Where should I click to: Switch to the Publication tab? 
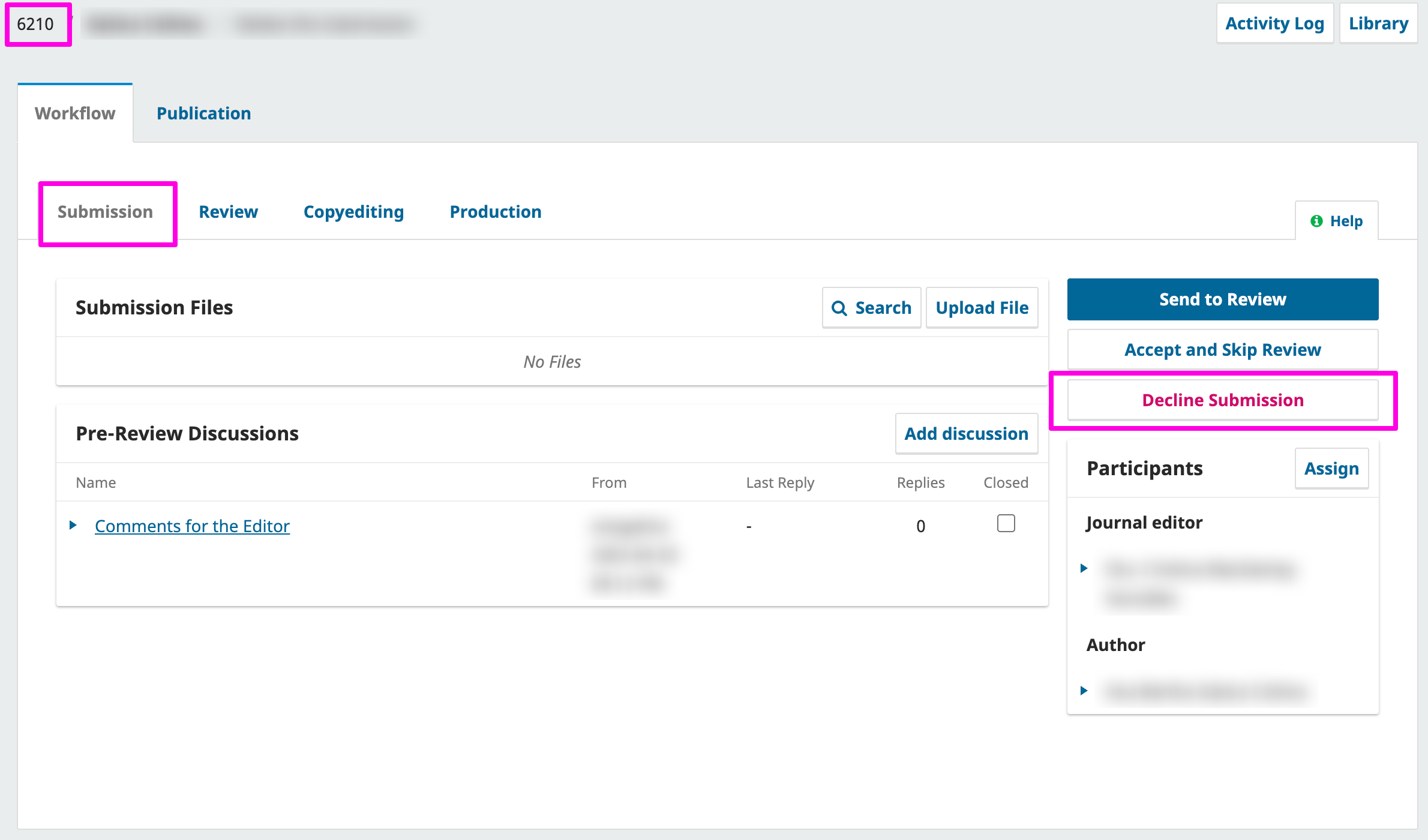point(203,113)
